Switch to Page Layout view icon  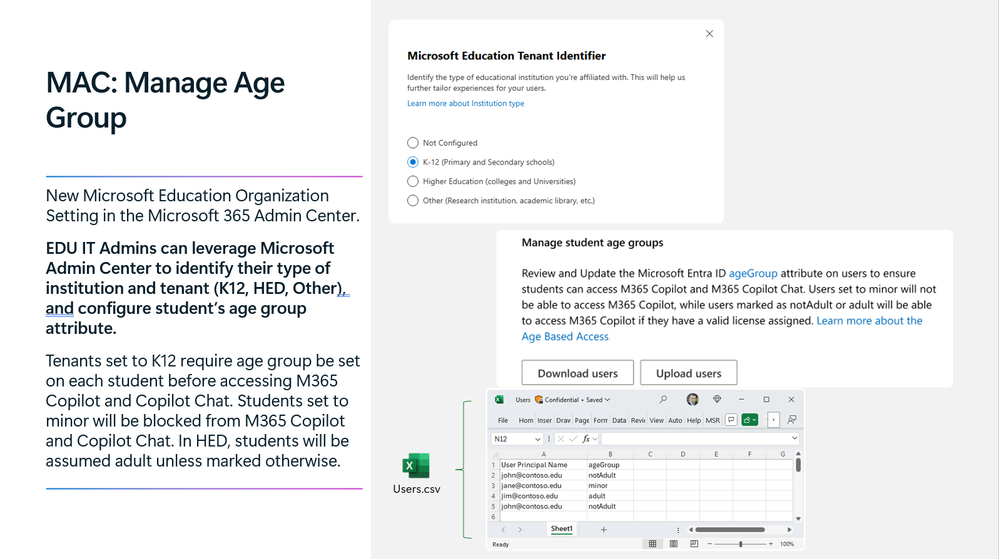[673, 544]
